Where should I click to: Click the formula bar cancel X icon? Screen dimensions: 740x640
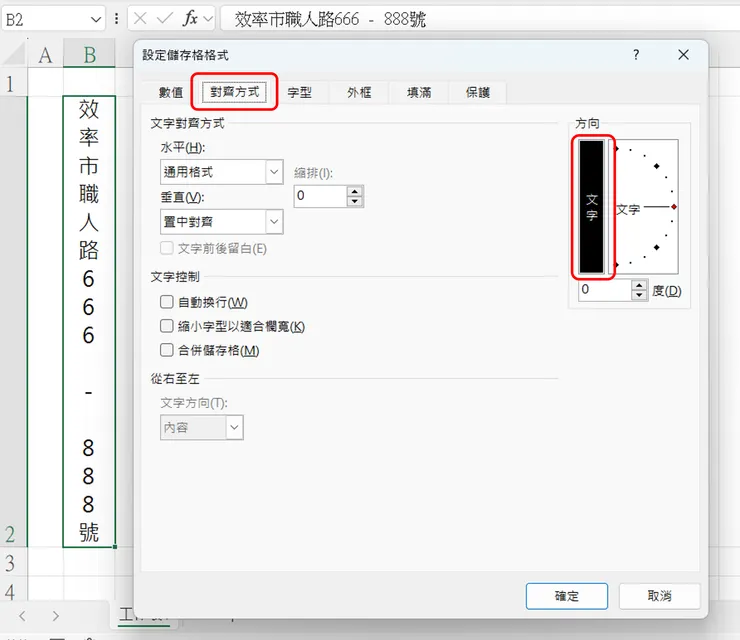tap(140, 19)
